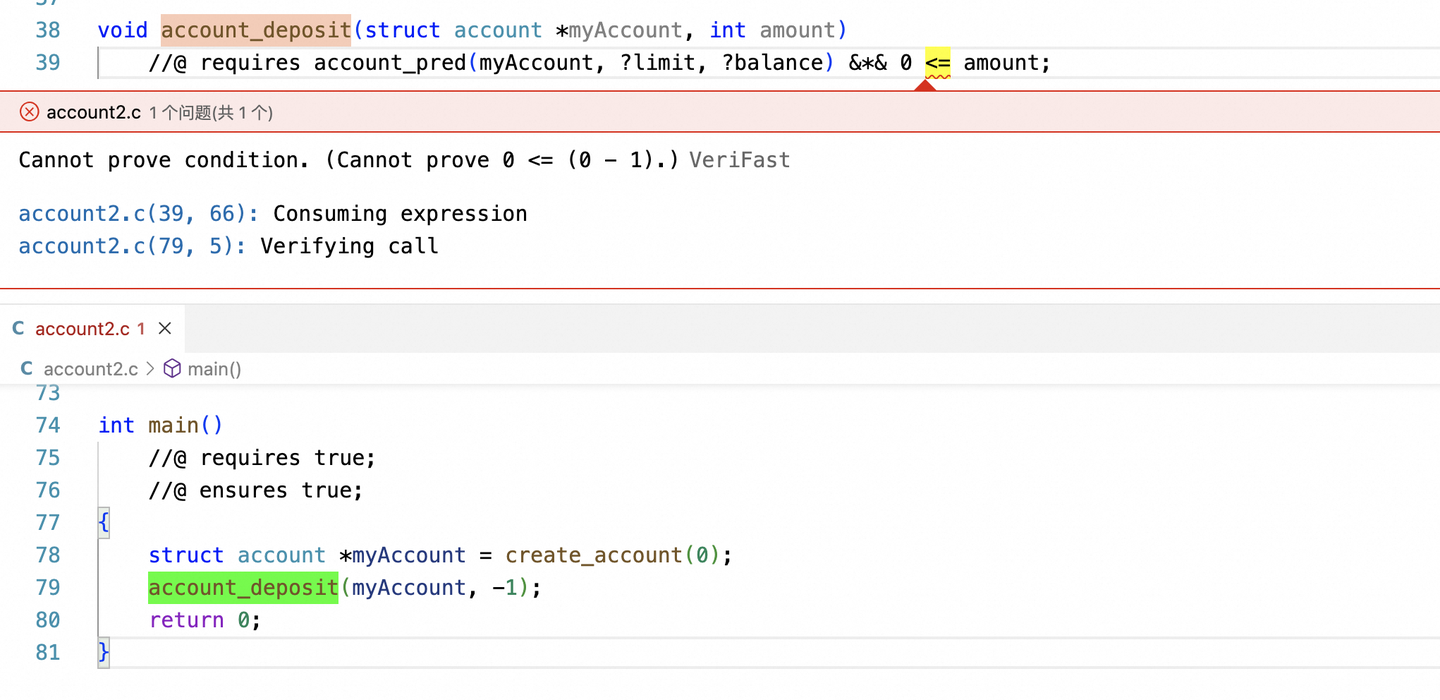Click line number 74 in the gutter
The image size is (1440, 700).
tap(48, 425)
